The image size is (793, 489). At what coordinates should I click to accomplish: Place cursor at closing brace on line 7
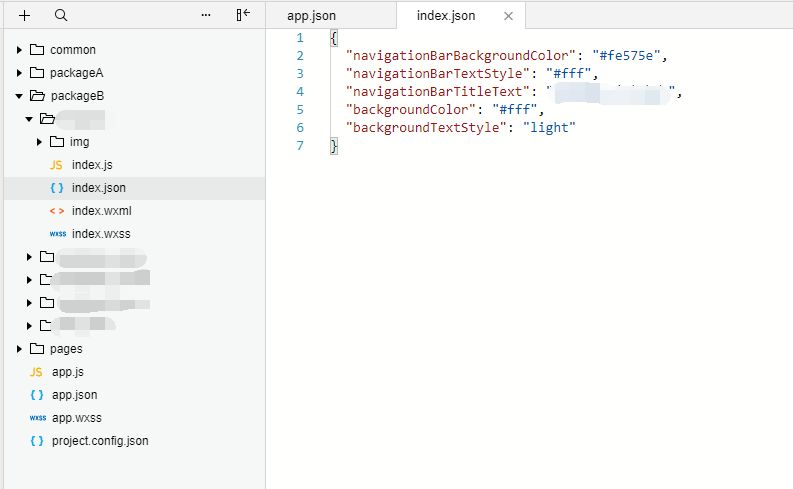(334, 146)
